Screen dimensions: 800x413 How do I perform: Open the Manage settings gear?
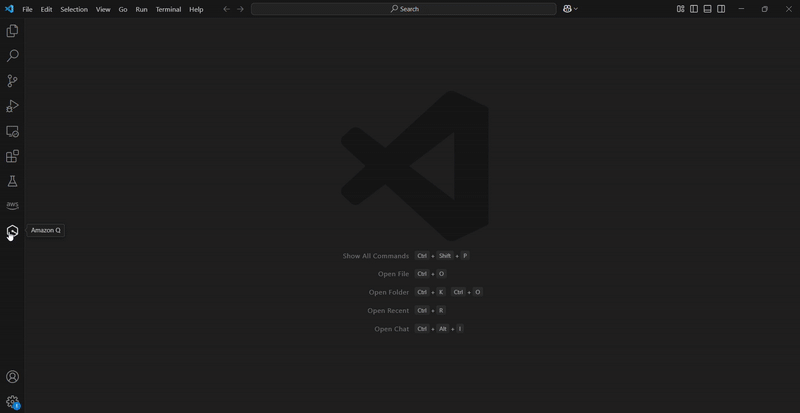[12, 402]
